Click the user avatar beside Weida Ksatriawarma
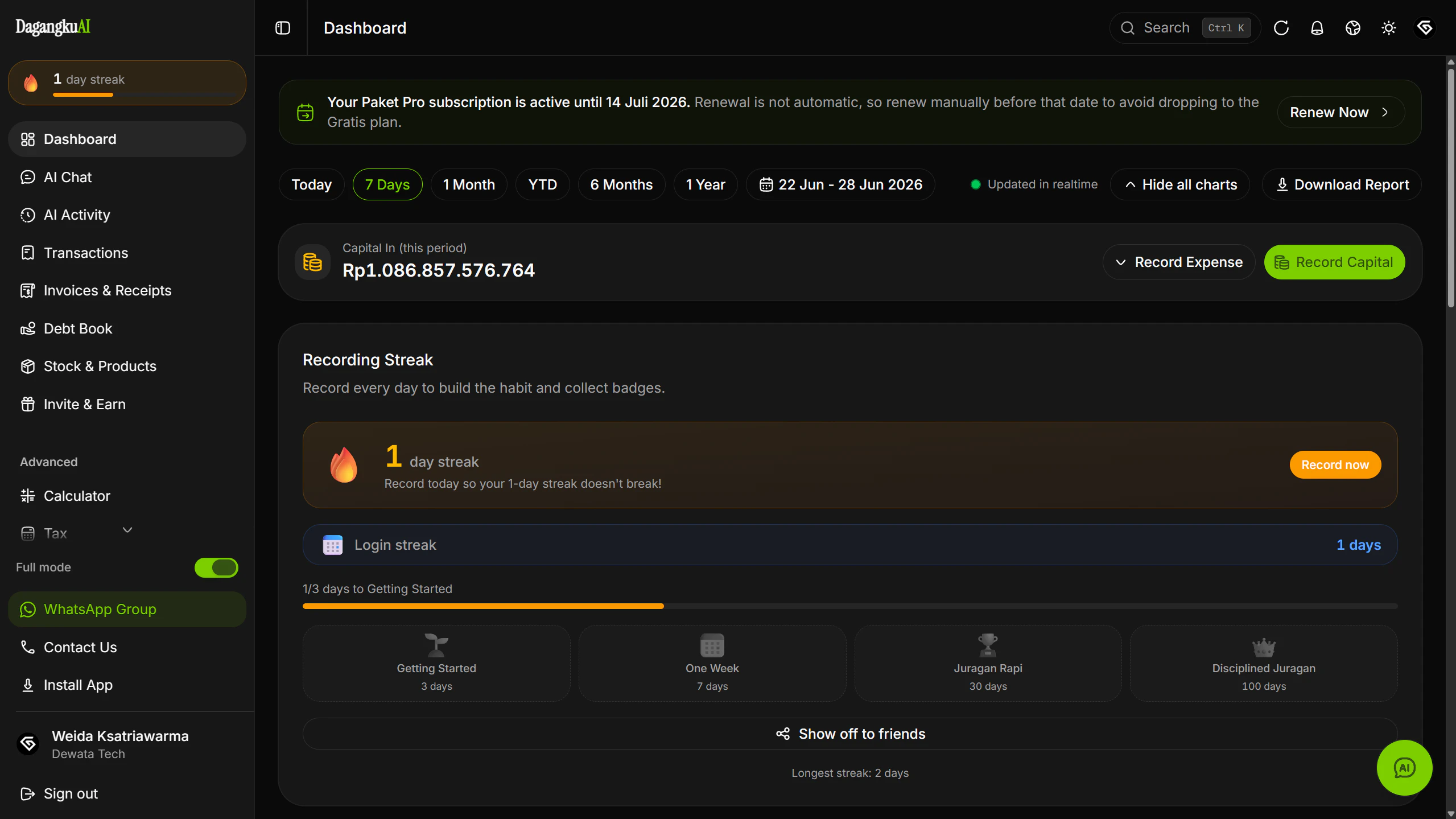1456x819 pixels. [x=28, y=744]
